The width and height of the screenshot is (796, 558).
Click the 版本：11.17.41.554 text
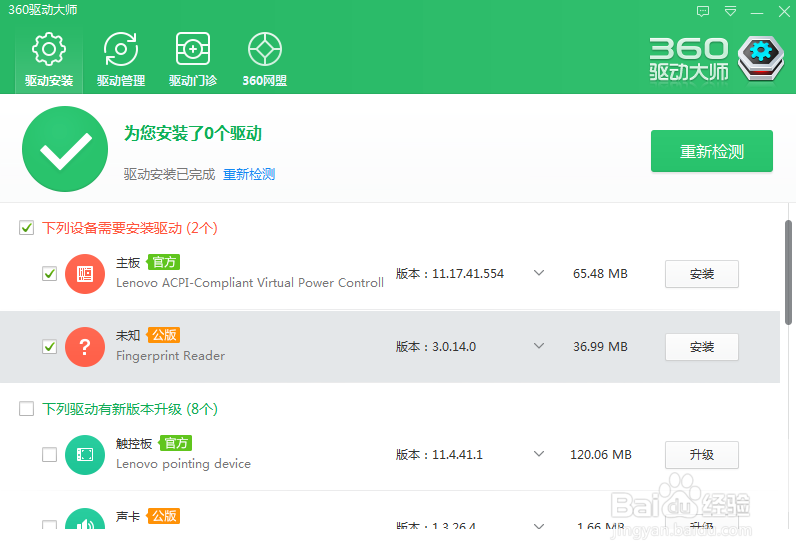(x=450, y=274)
